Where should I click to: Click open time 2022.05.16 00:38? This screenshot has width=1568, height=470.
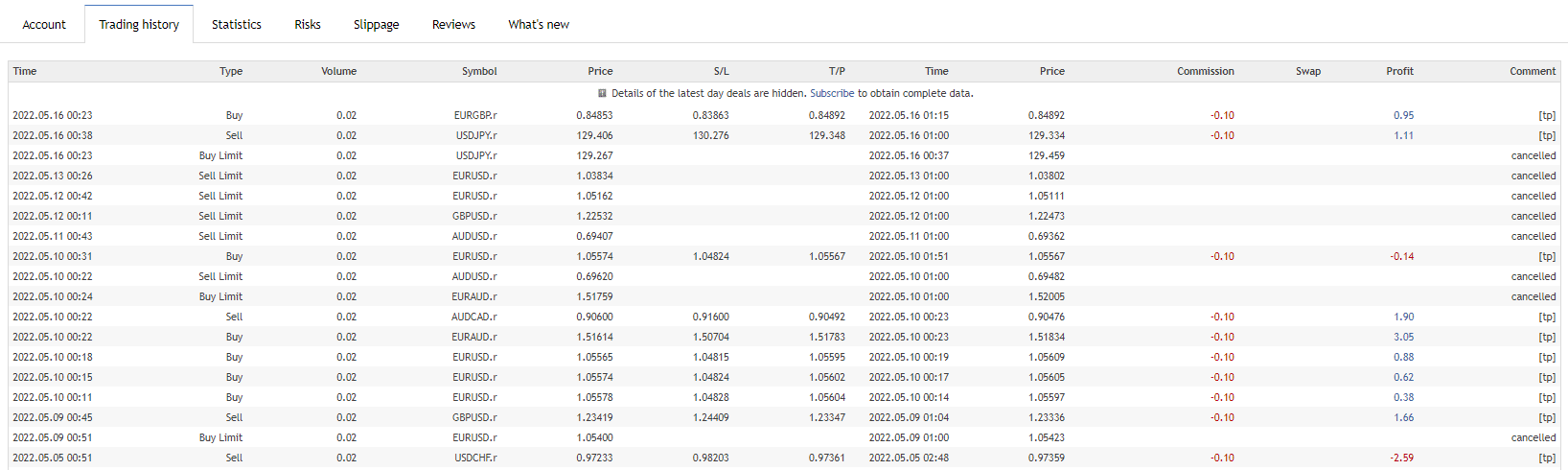pos(53,135)
